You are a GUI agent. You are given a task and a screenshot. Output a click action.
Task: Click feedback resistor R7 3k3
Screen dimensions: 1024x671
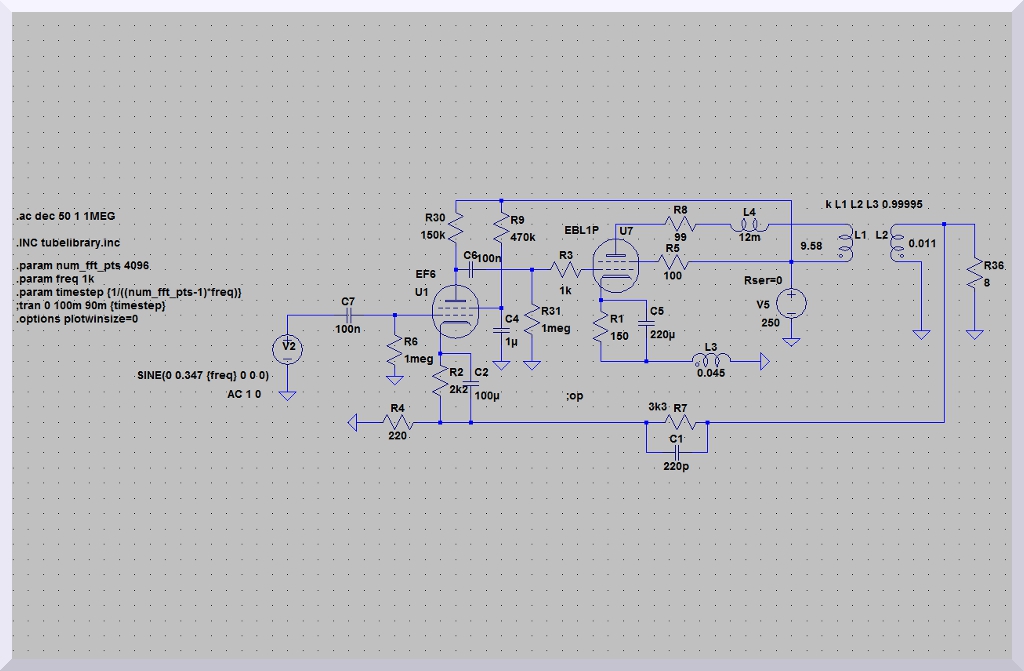point(679,422)
